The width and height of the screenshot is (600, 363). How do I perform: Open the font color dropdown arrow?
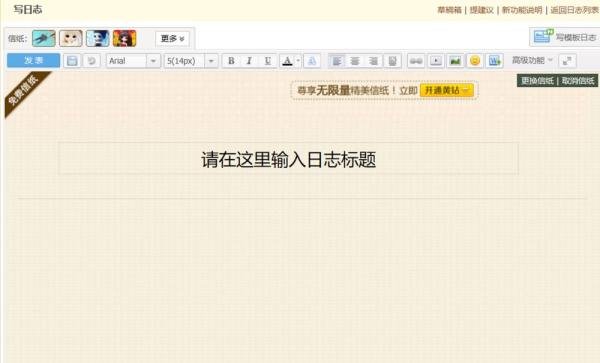pyautogui.click(x=298, y=61)
